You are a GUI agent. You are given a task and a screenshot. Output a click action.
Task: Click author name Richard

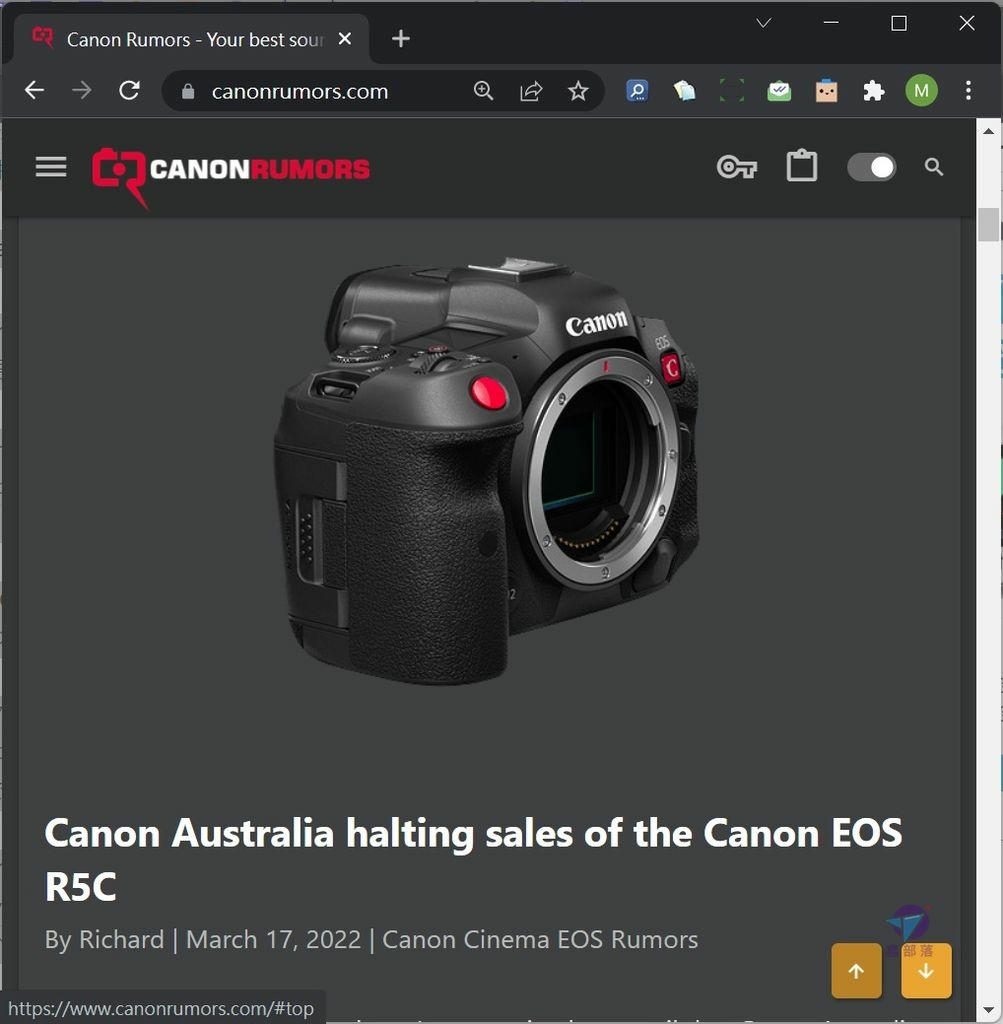pos(121,939)
